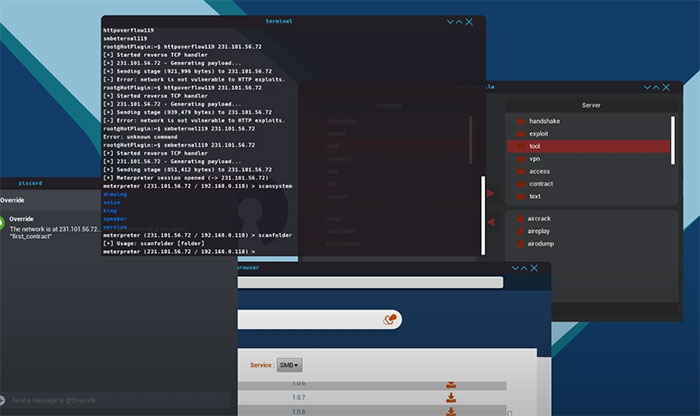The width and height of the screenshot is (700, 416).
Task: Close the browser window
Action: [x=534, y=268]
